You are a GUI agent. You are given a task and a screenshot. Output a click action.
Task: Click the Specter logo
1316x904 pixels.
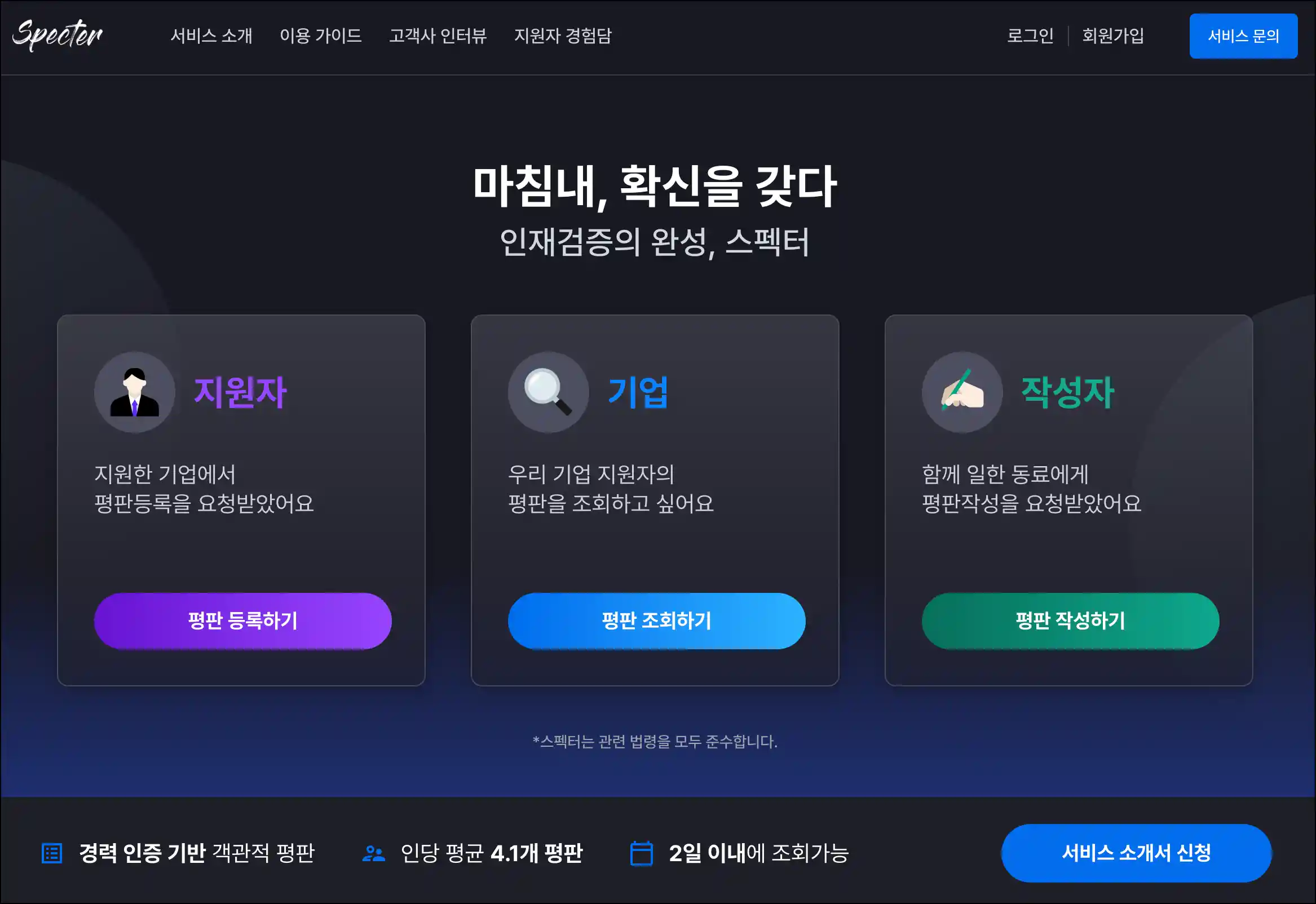[x=57, y=34]
